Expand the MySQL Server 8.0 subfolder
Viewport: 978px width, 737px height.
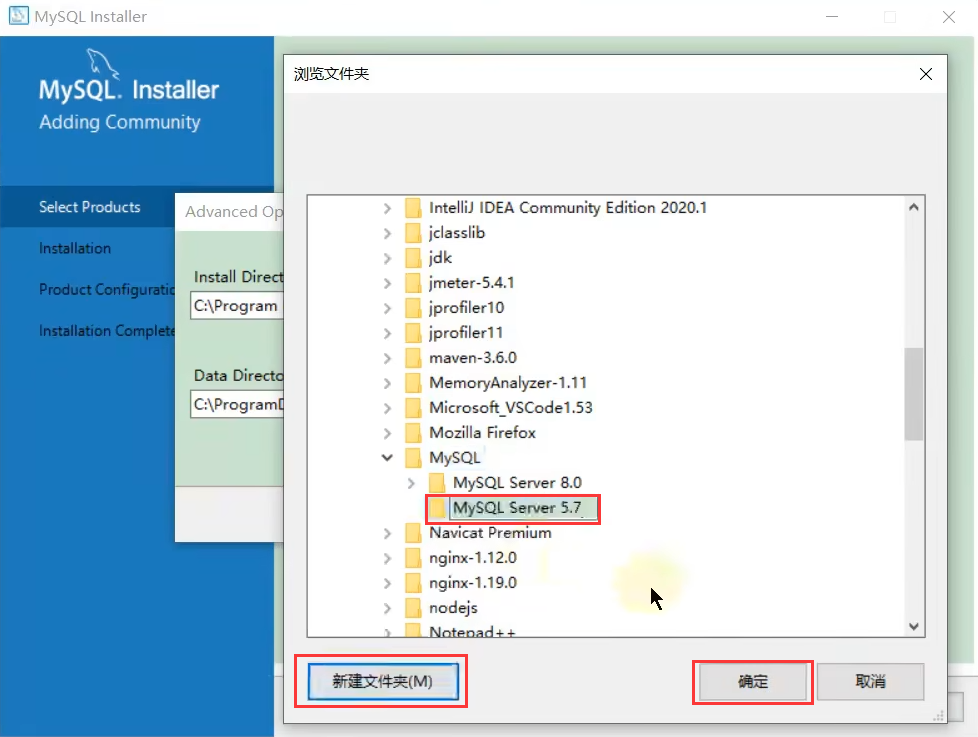tap(411, 483)
